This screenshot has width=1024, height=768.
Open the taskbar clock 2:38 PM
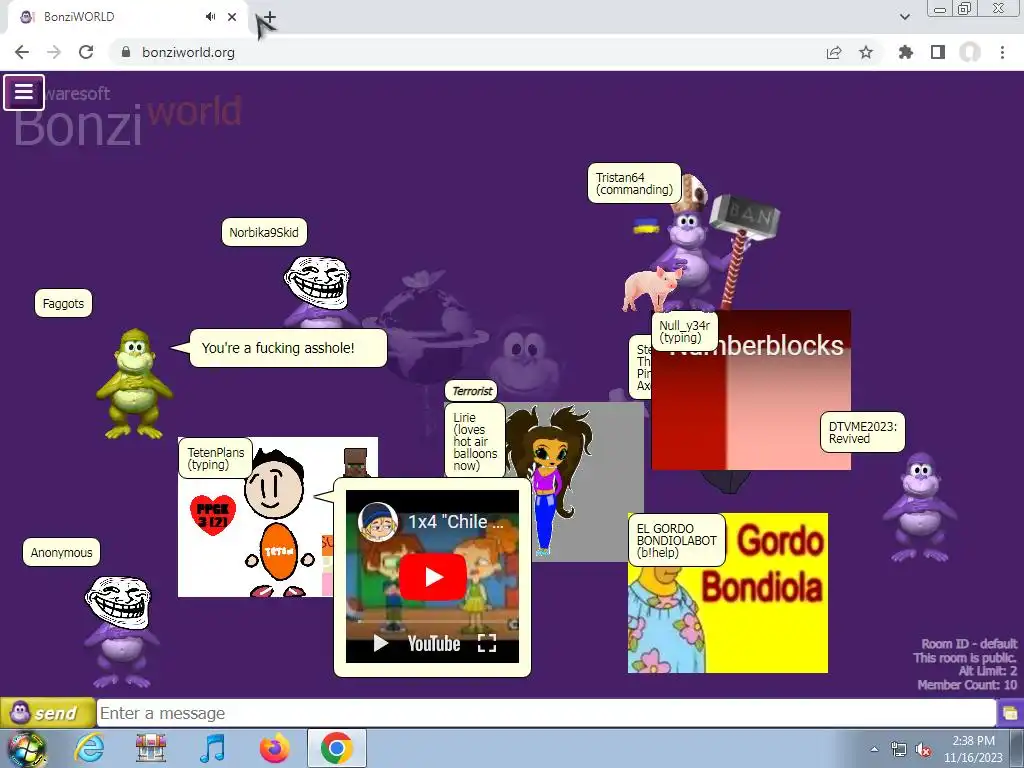coord(973,749)
